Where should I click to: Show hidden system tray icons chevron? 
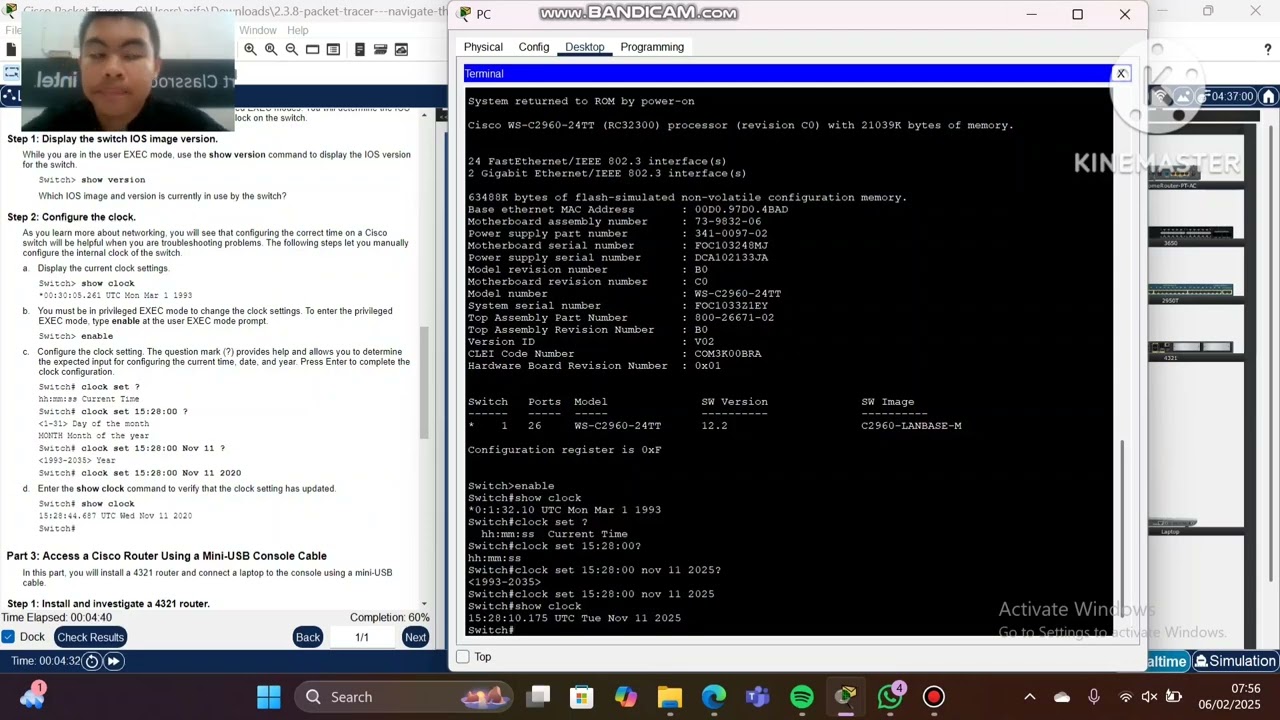(x=1030, y=697)
